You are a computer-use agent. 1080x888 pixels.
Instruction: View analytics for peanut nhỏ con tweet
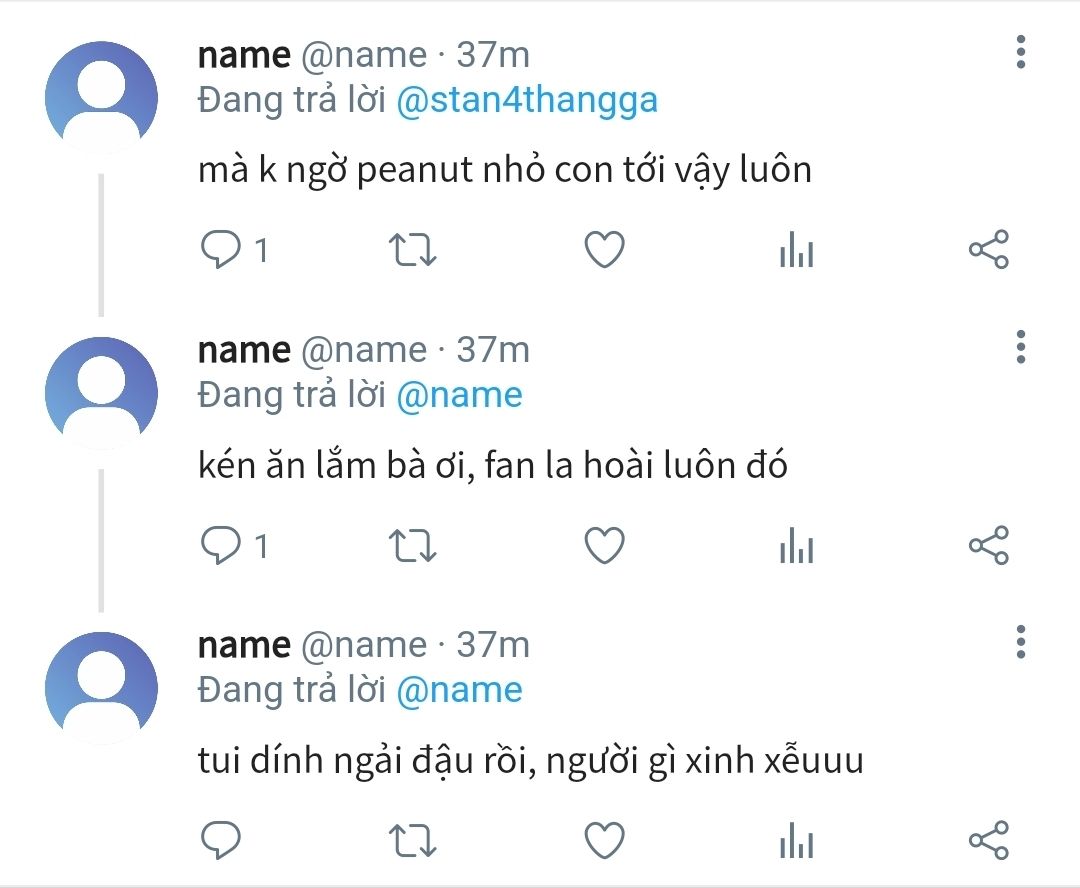pyautogui.click(x=796, y=250)
